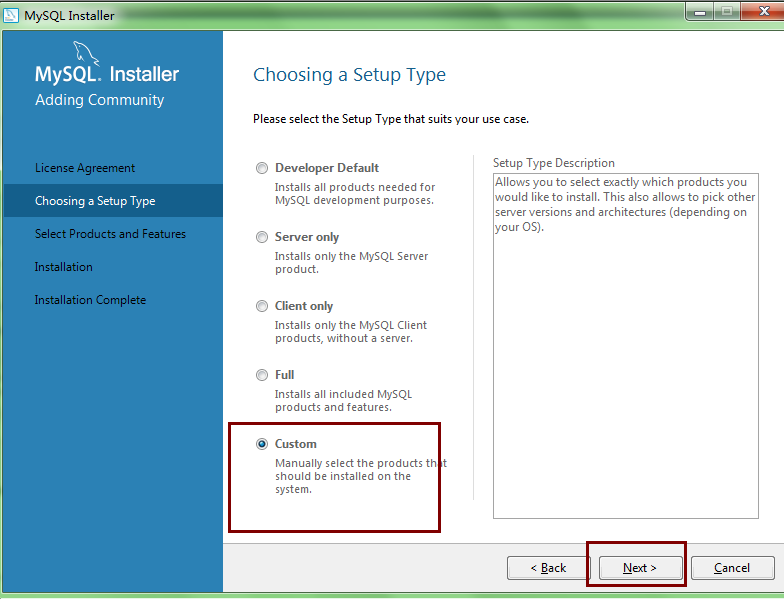This screenshot has height=599, width=784.
Task: Click the 'Installs only the MySQL Server' text
Action: click(x=352, y=262)
